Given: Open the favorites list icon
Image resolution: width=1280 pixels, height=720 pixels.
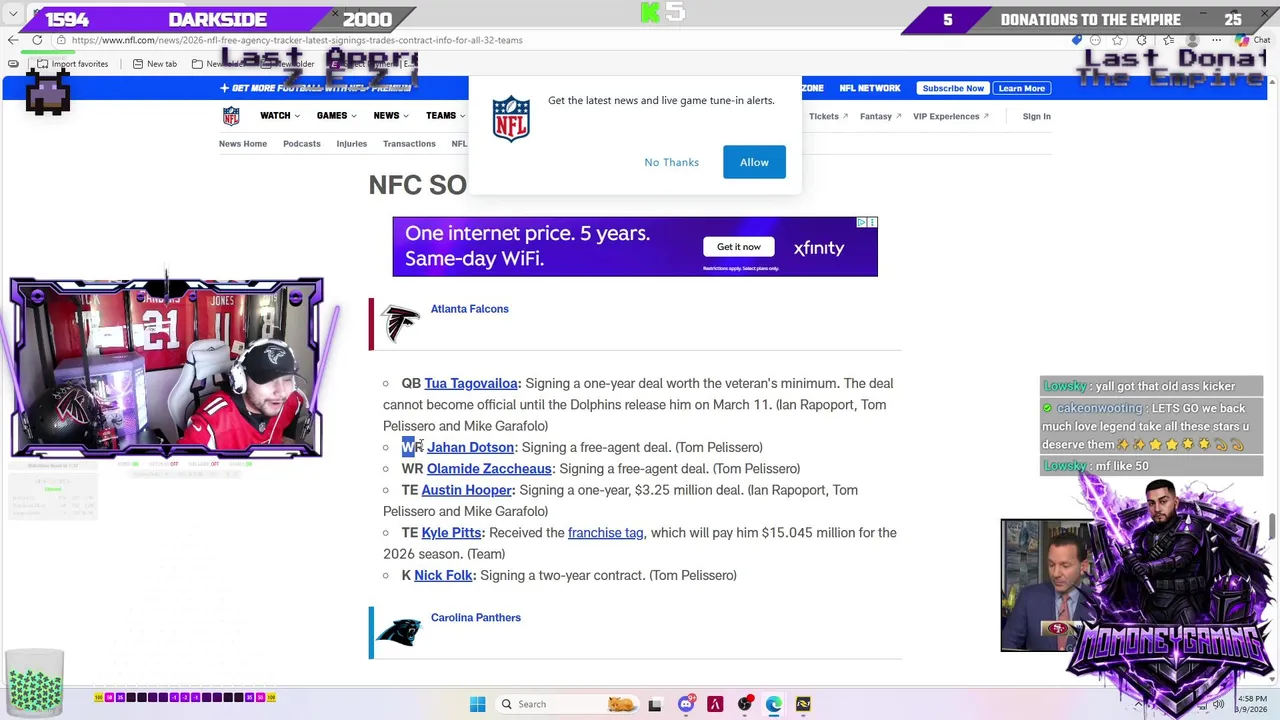Looking at the screenshot, I should tap(1169, 40).
